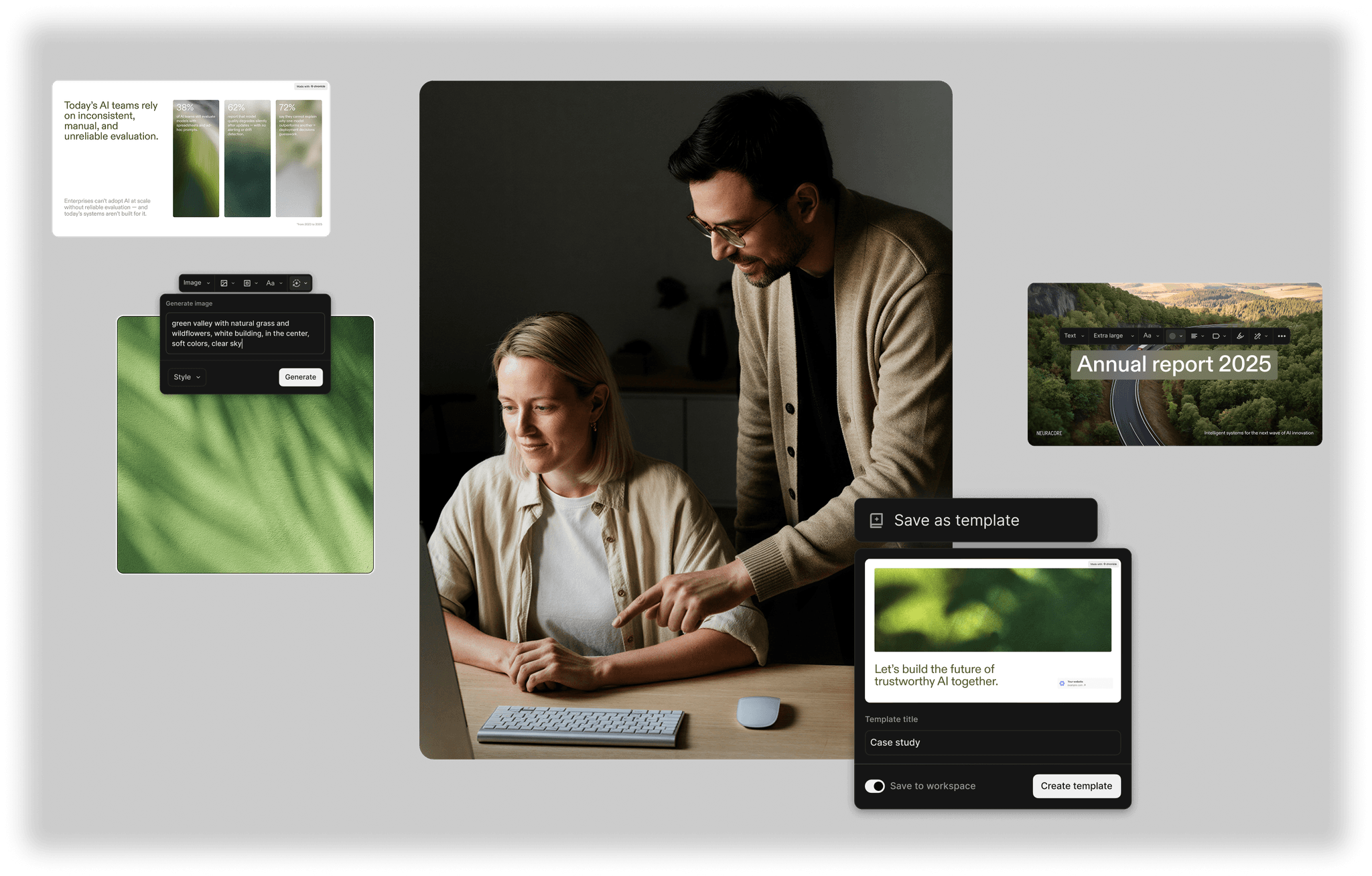Click the image frame/fit icon
Screen dimensions: 1372x876
click(x=247, y=283)
